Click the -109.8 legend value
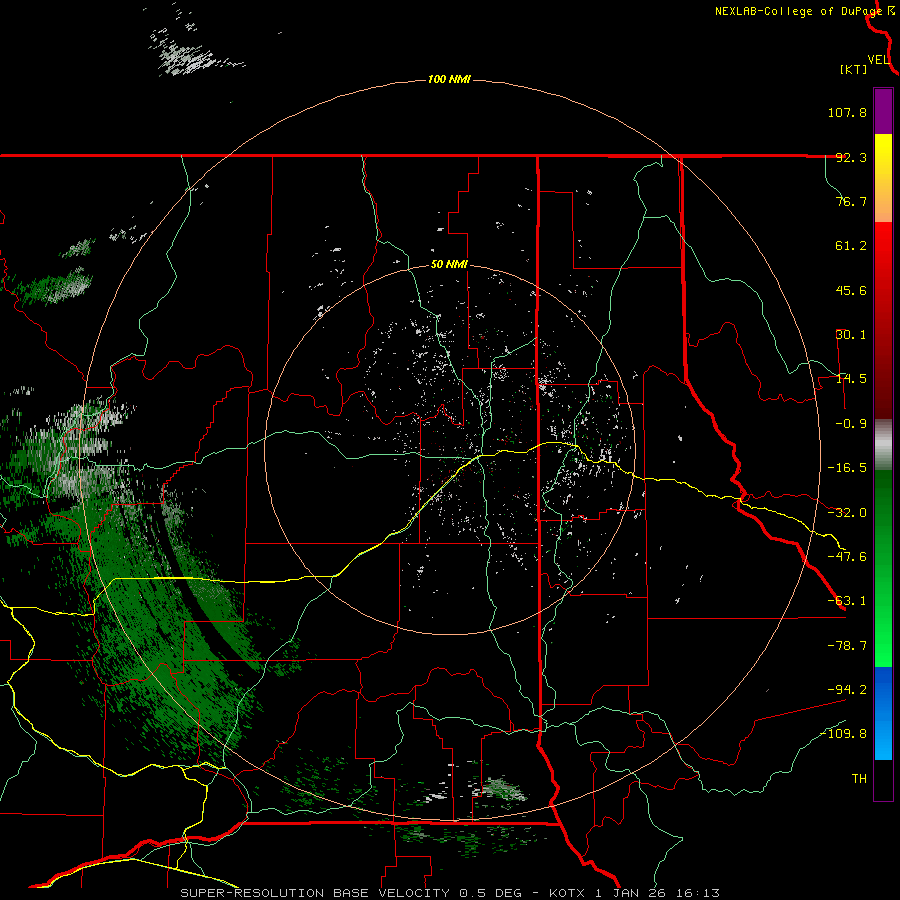Screen dimensions: 900x900 point(844,734)
